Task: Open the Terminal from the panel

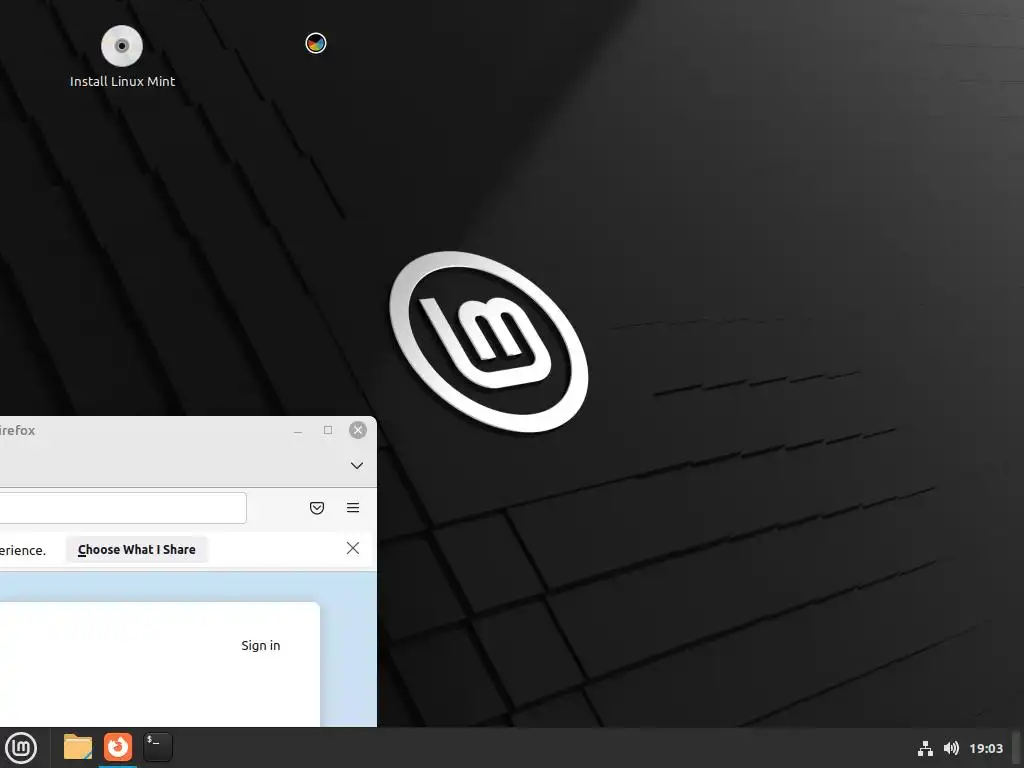Action: click(158, 747)
